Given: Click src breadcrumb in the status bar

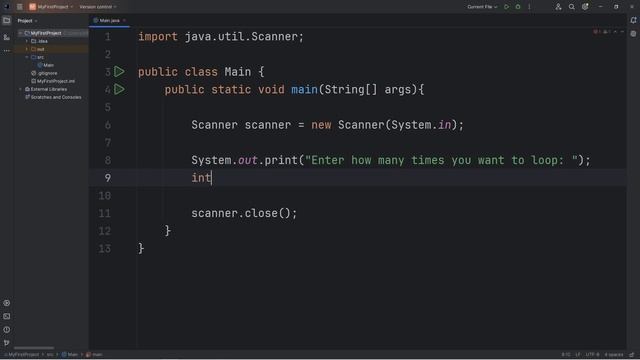Looking at the screenshot, I should point(50,355).
